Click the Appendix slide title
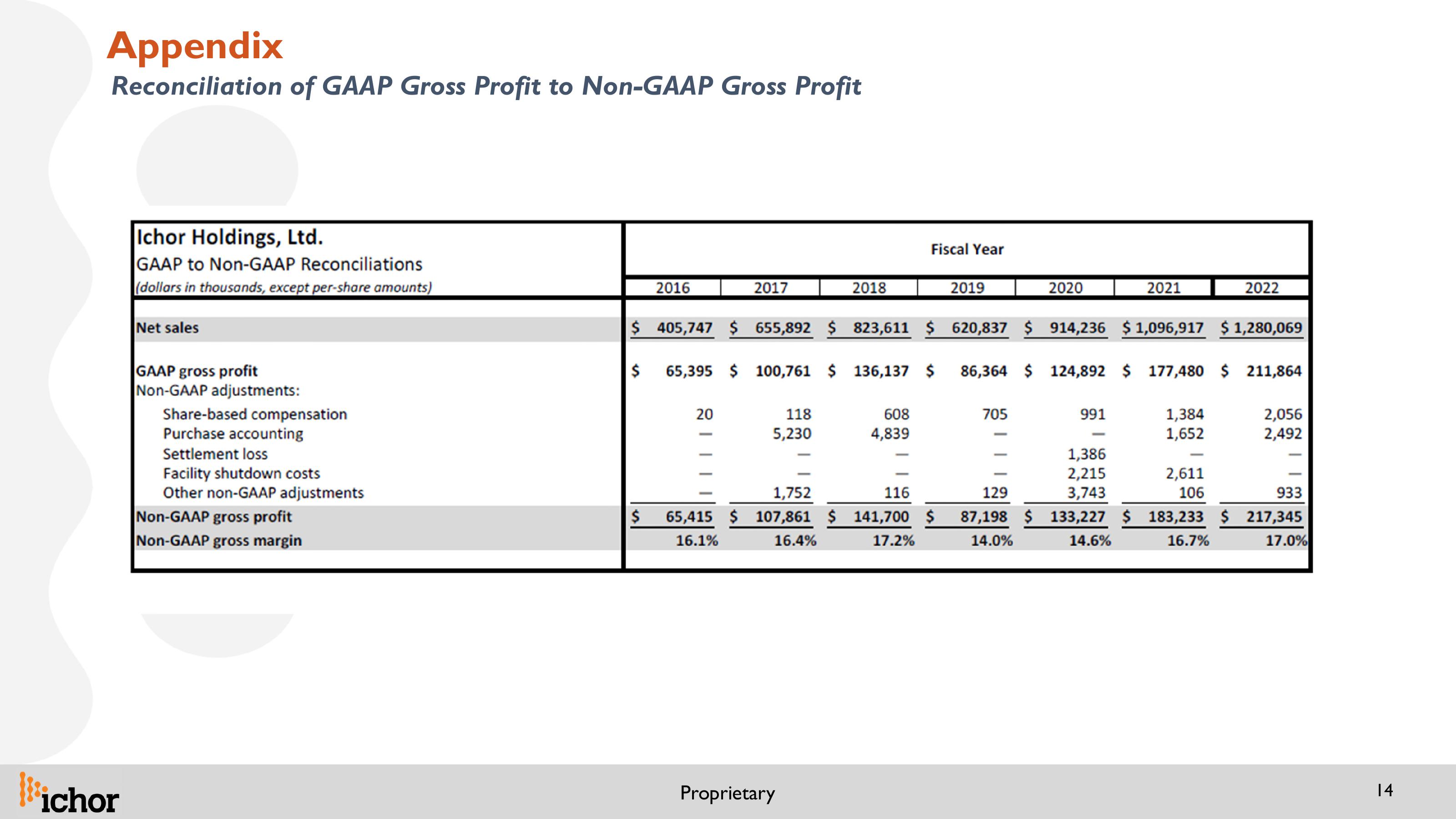 click(195, 46)
